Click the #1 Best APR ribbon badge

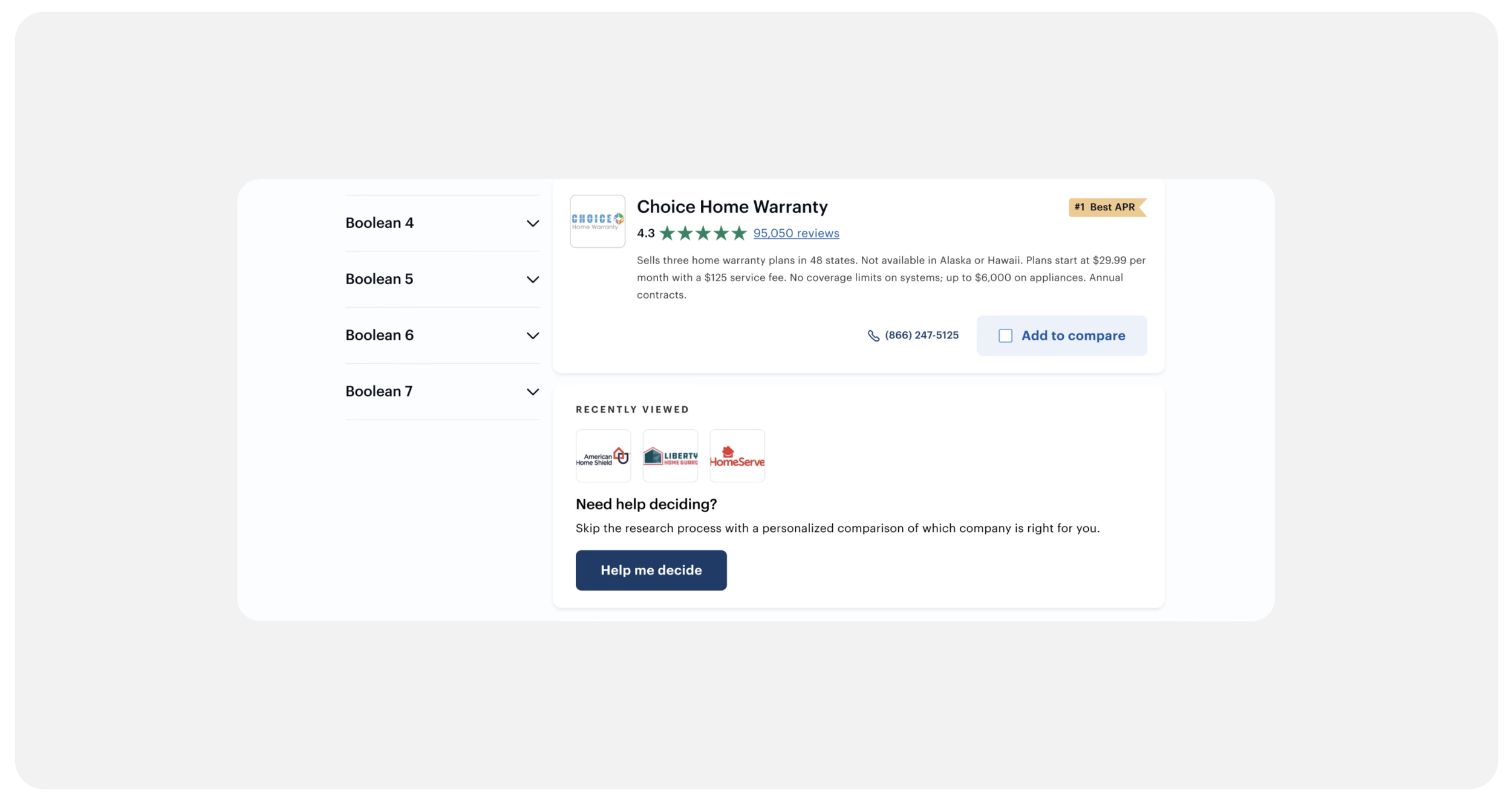coord(1106,207)
